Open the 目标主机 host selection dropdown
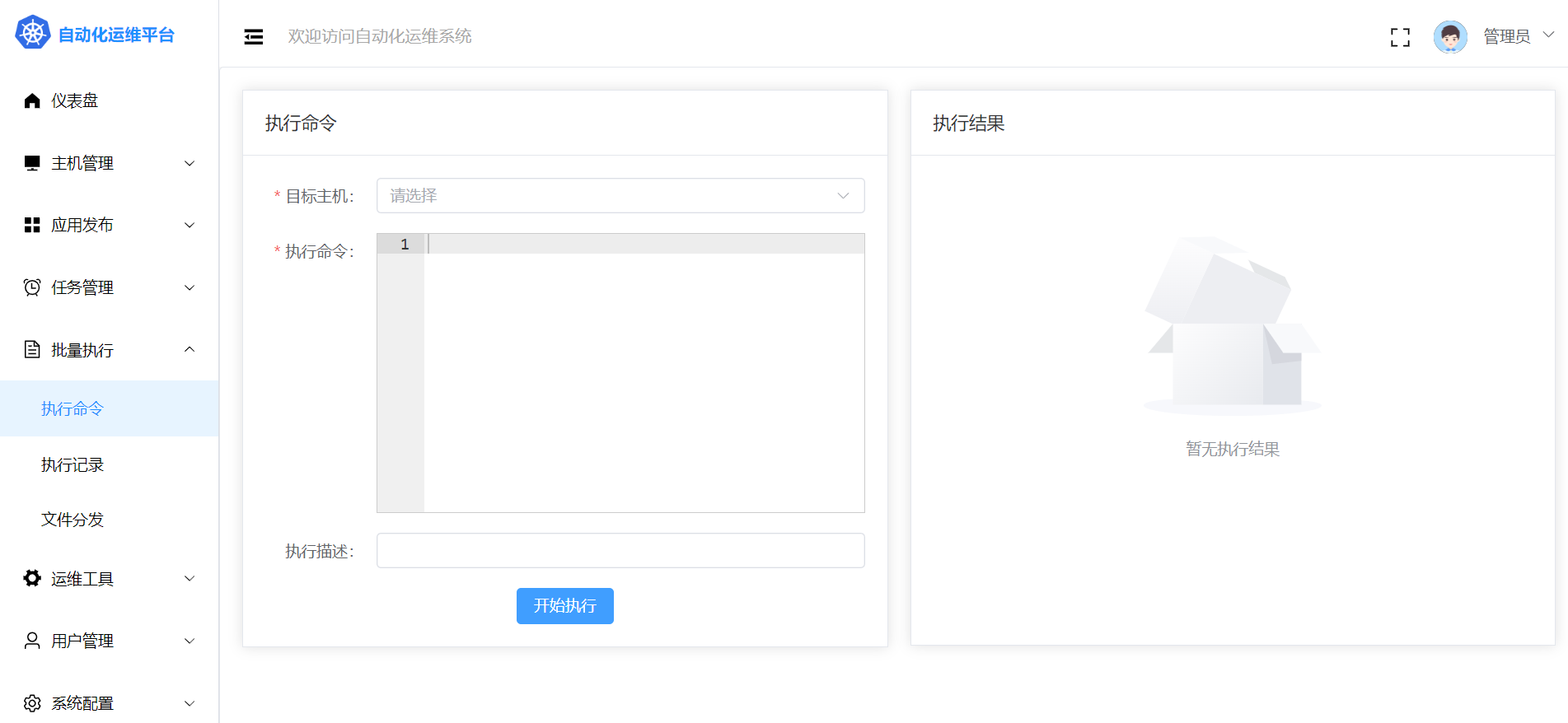 click(620, 196)
